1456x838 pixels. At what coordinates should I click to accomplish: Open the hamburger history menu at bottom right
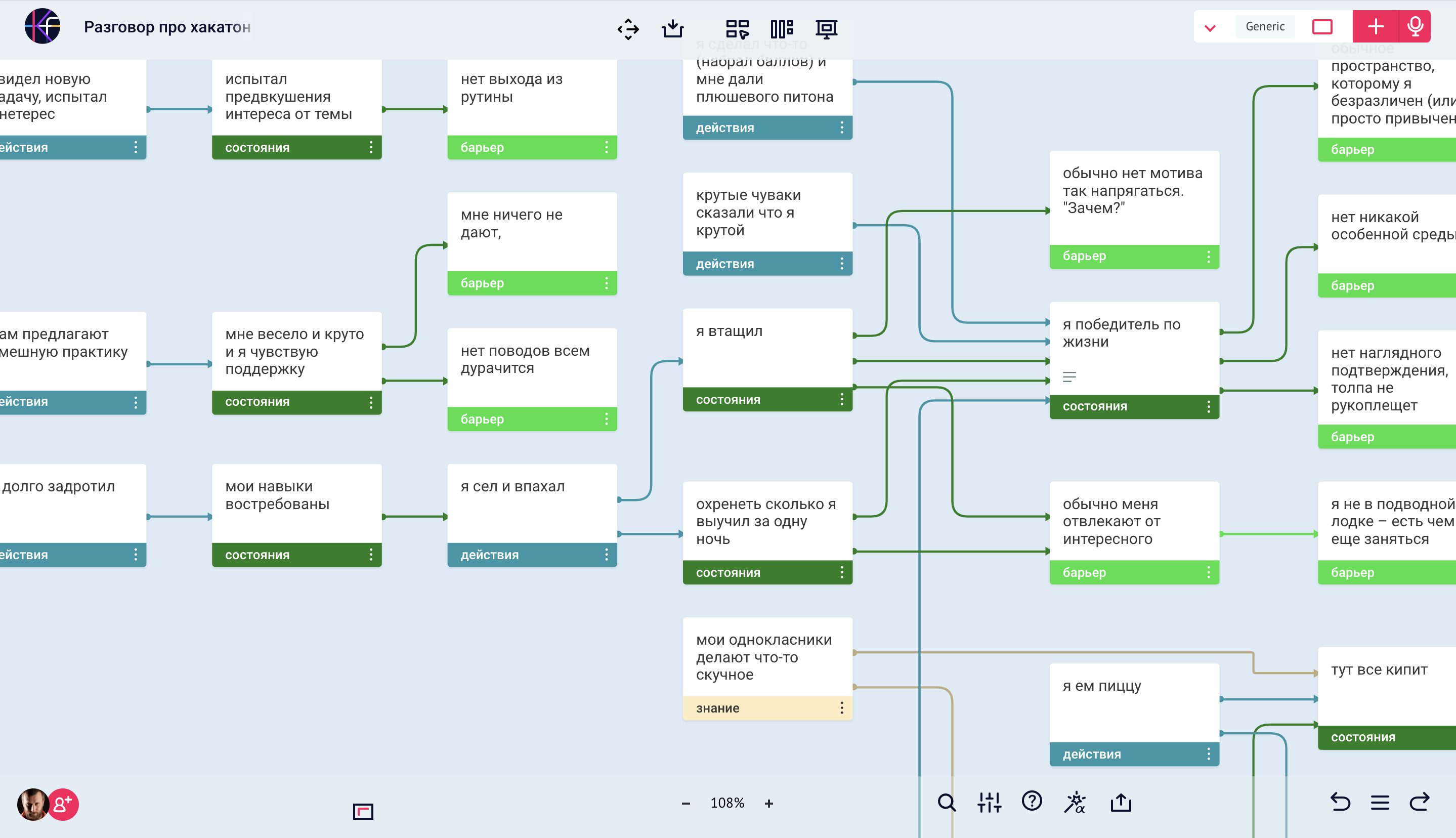[x=1380, y=802]
